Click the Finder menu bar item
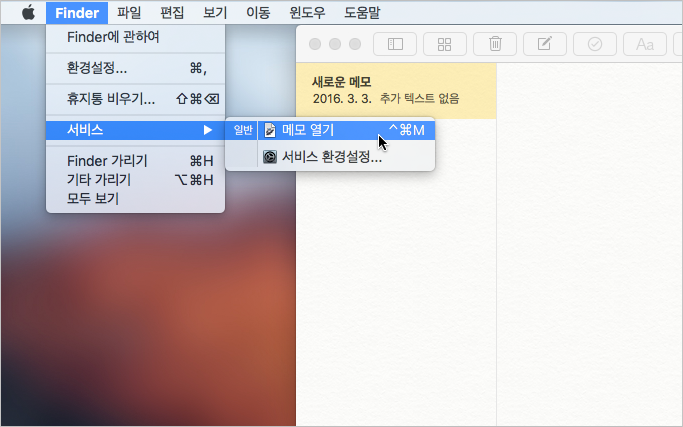The width and height of the screenshot is (683, 427). pos(77,13)
